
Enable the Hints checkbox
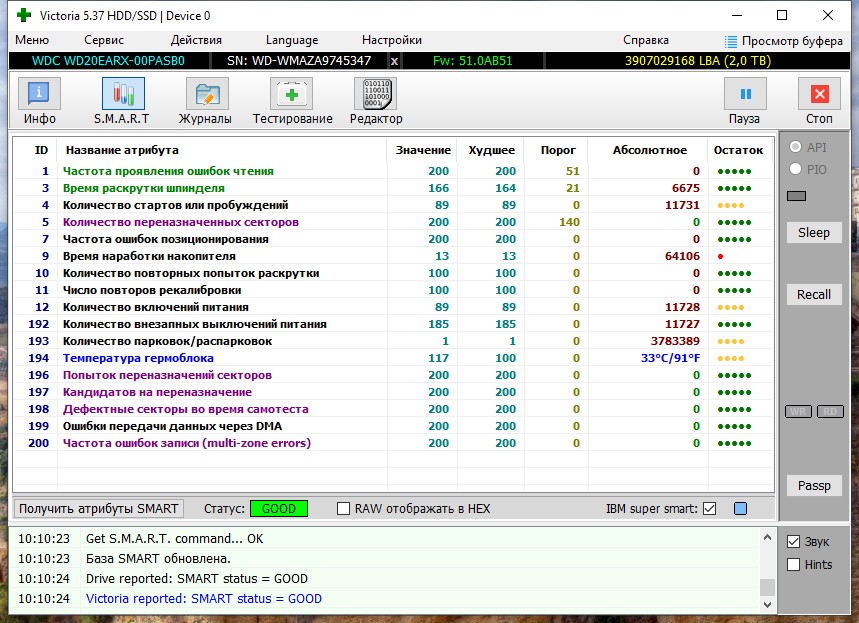click(x=793, y=564)
